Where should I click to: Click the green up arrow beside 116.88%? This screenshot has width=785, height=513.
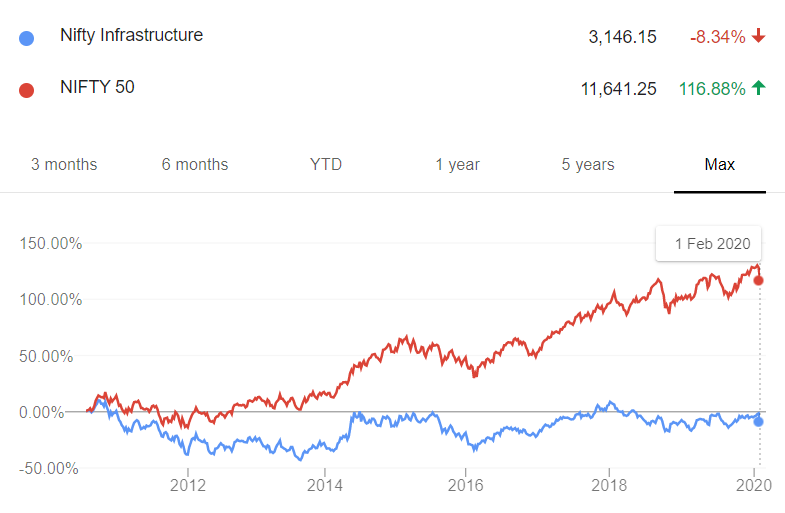(758, 88)
